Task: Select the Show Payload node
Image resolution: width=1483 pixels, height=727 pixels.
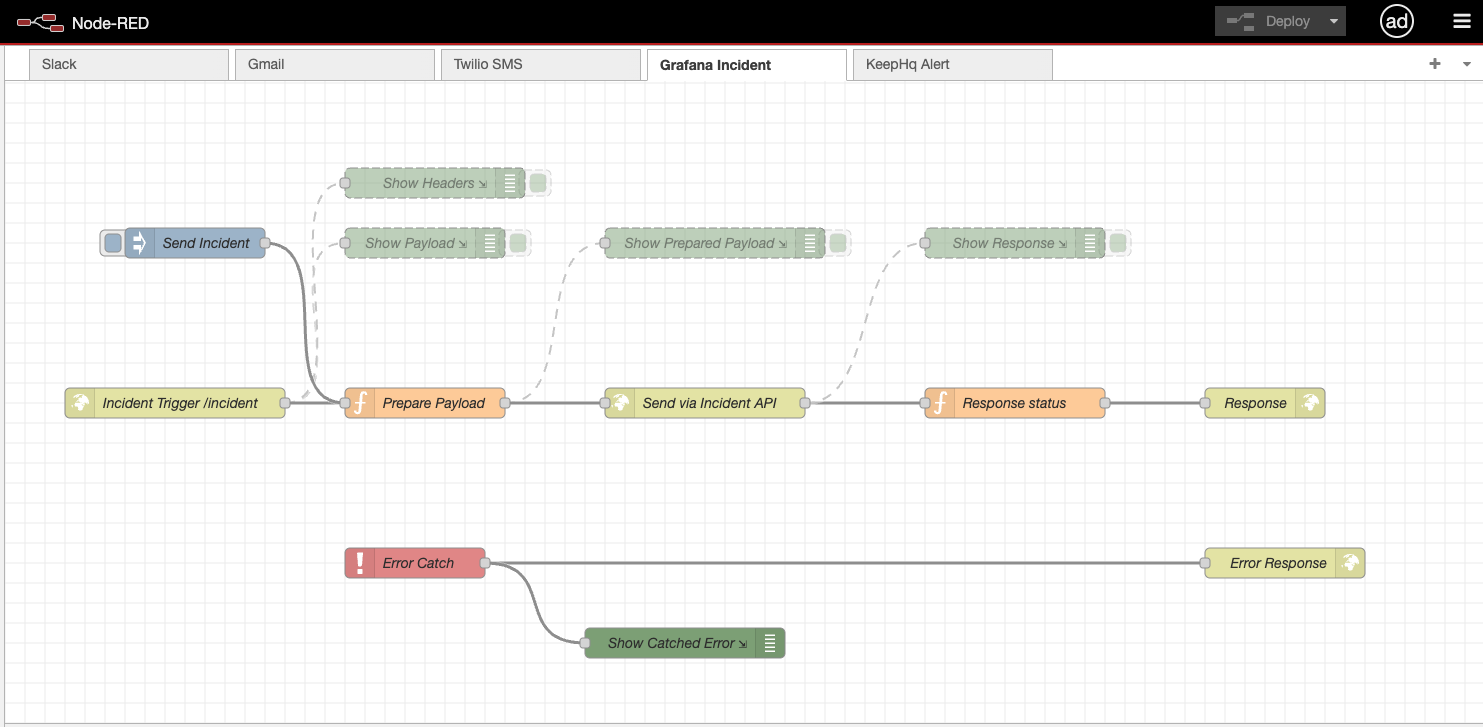Action: (x=424, y=243)
